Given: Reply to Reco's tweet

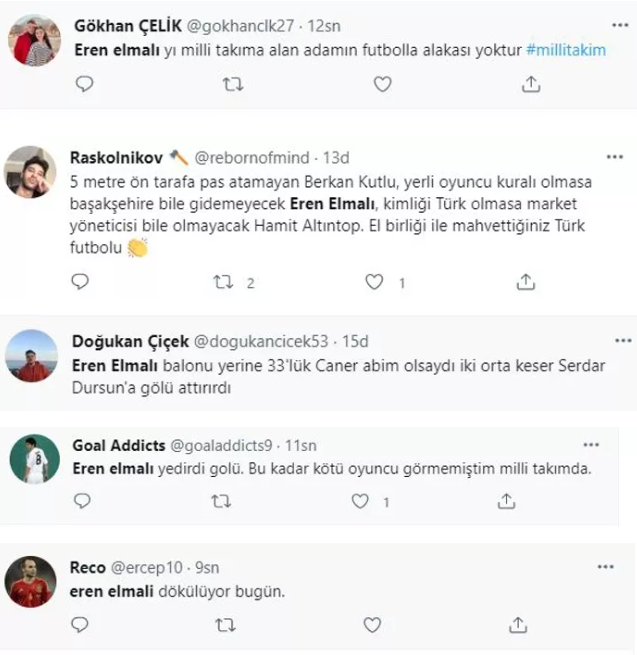Looking at the screenshot, I should [85, 625].
